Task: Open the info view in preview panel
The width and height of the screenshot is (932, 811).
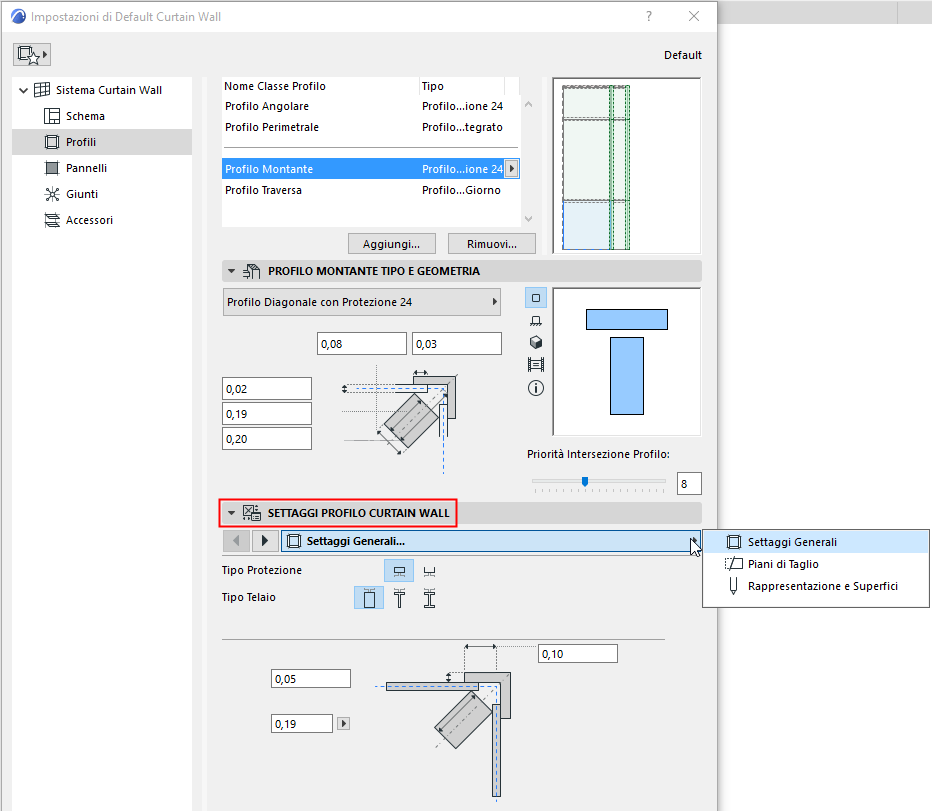Action: coord(536,388)
